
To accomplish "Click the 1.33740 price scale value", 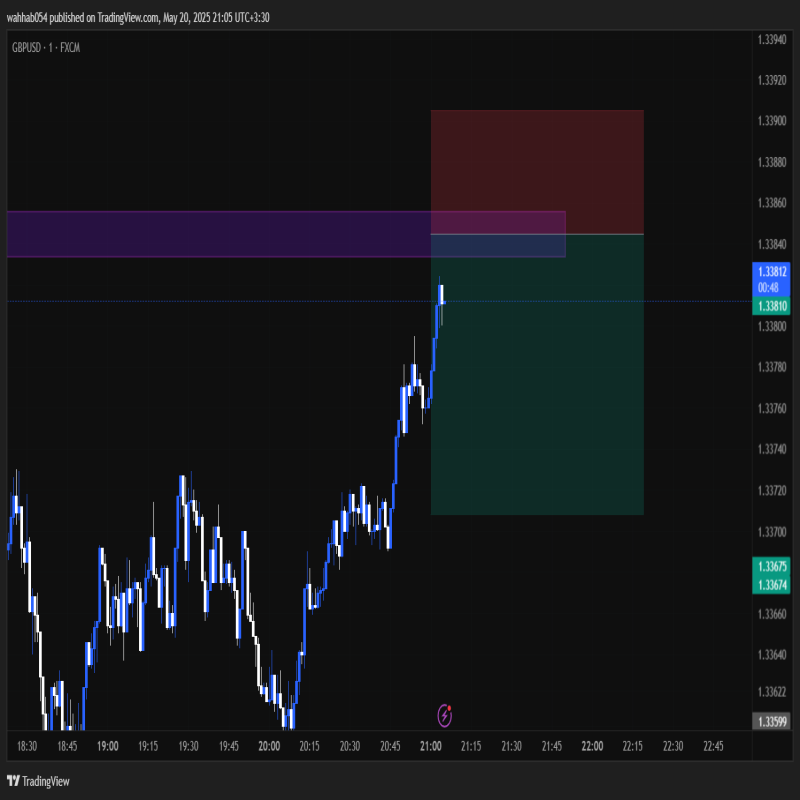I will [771, 449].
